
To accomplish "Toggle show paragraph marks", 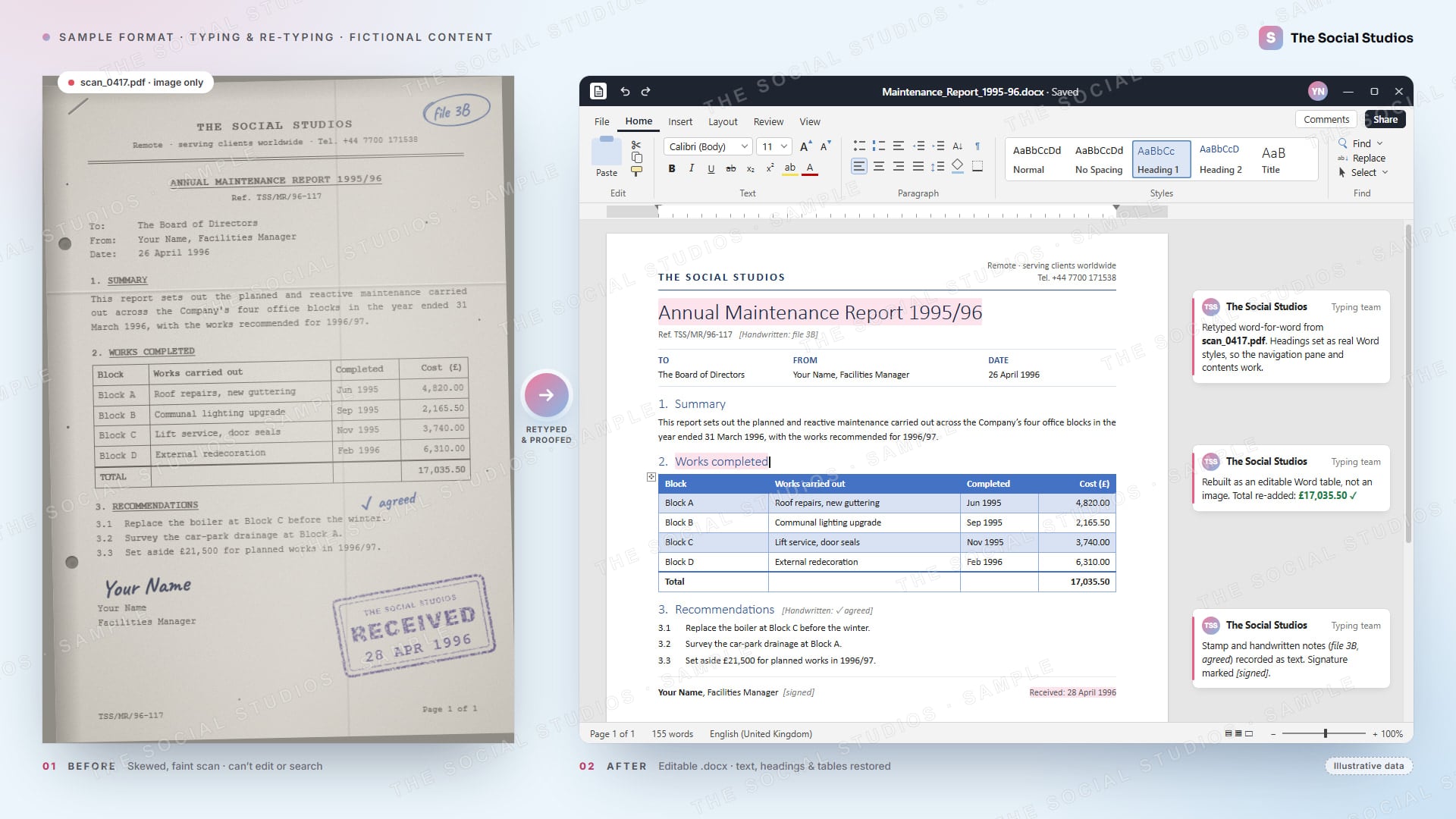I will coord(977,146).
